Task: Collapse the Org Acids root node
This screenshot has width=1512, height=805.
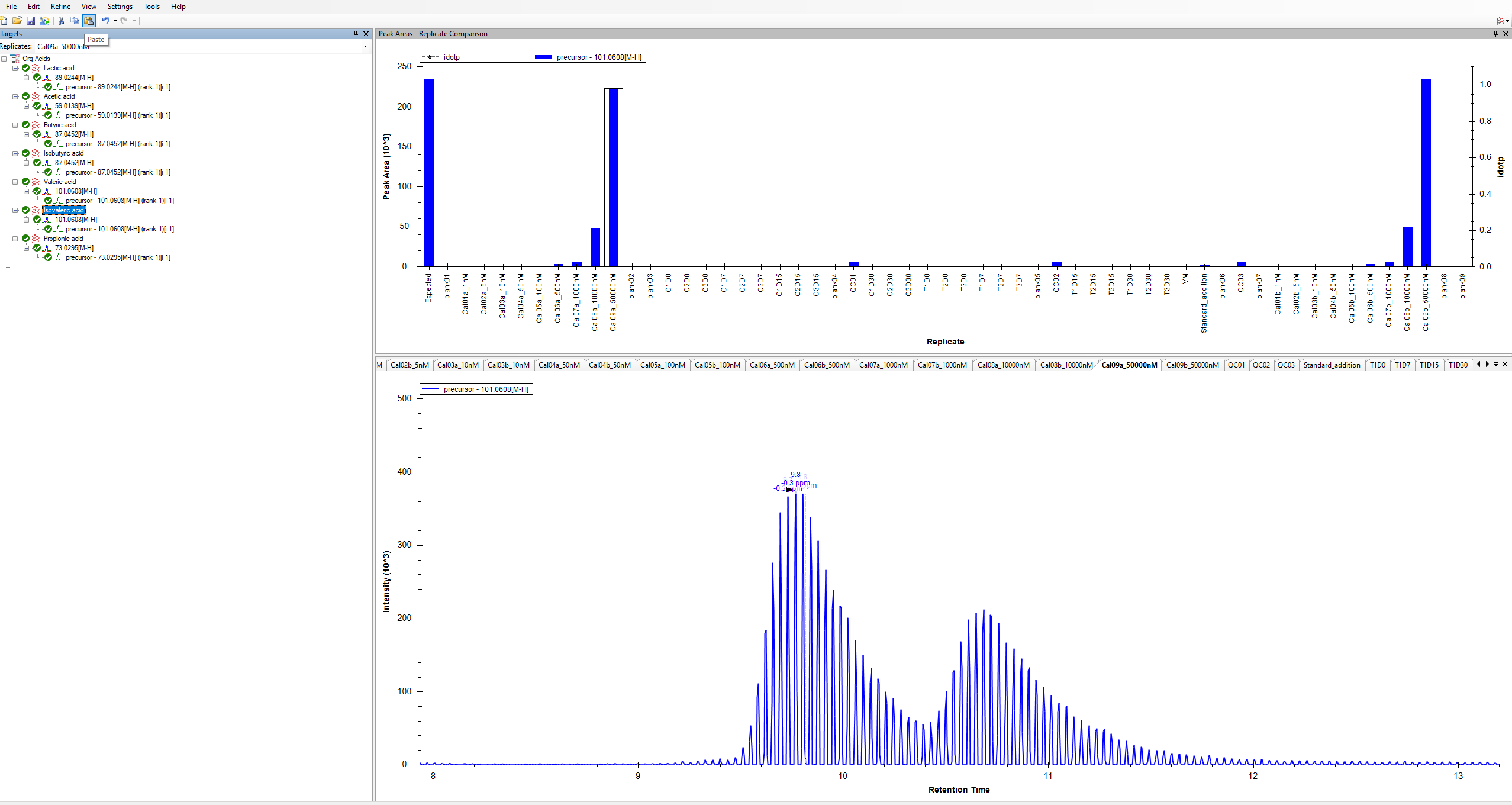Action: click(4, 59)
